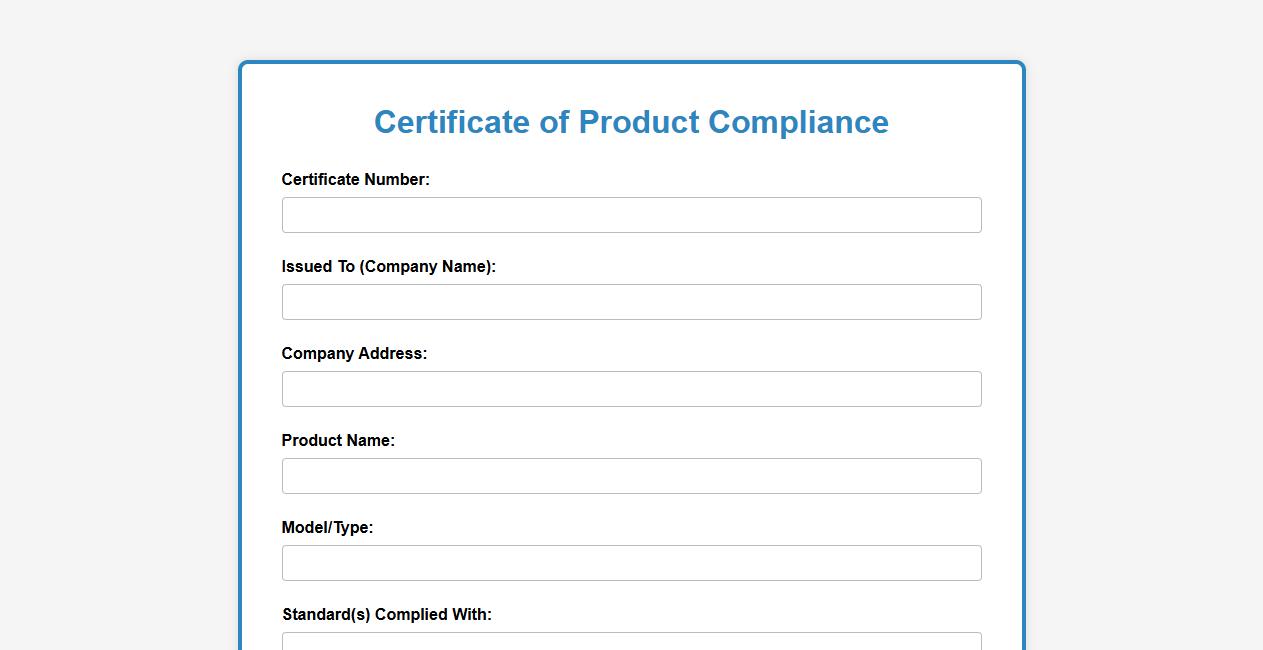Activate the Model/Type input box
The width and height of the screenshot is (1263, 650).
(631, 563)
